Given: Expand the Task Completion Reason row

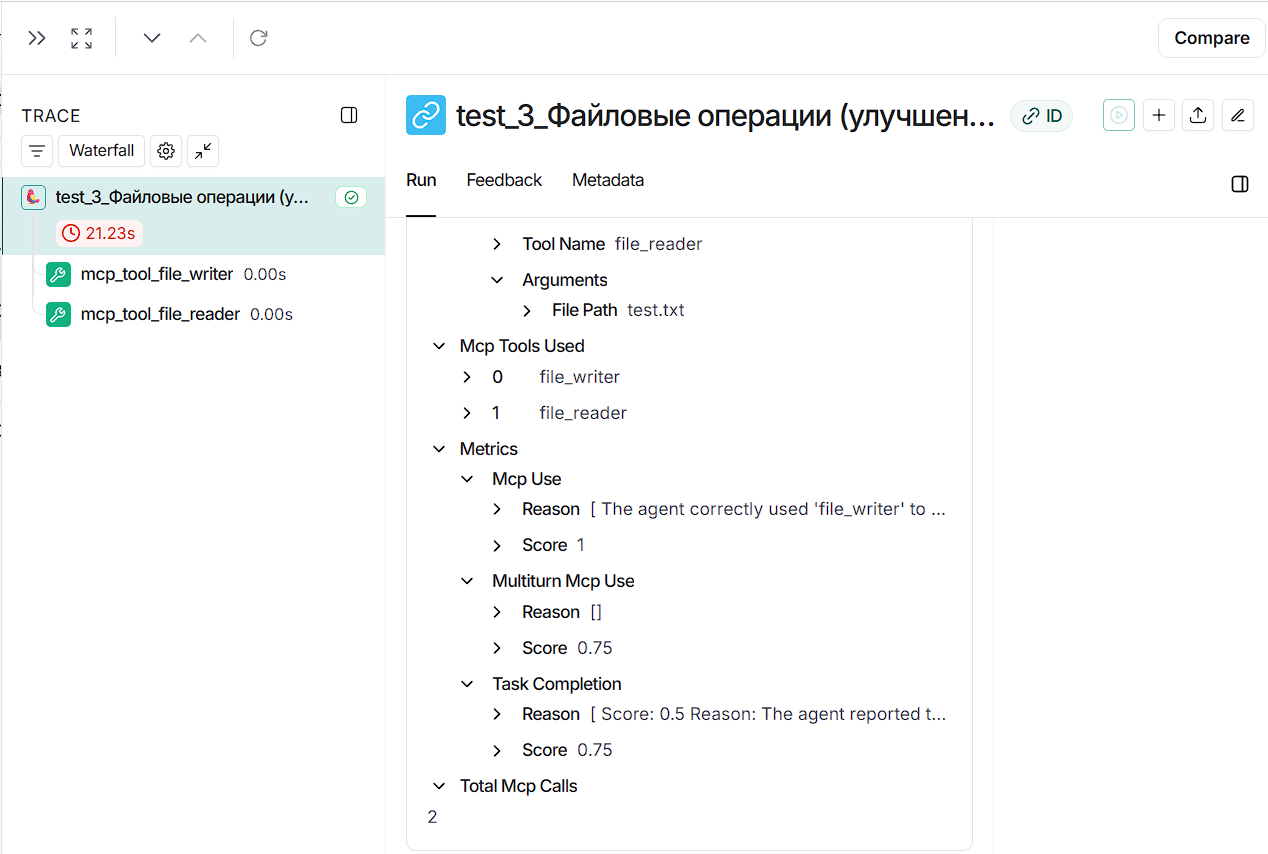Looking at the screenshot, I should (x=497, y=714).
